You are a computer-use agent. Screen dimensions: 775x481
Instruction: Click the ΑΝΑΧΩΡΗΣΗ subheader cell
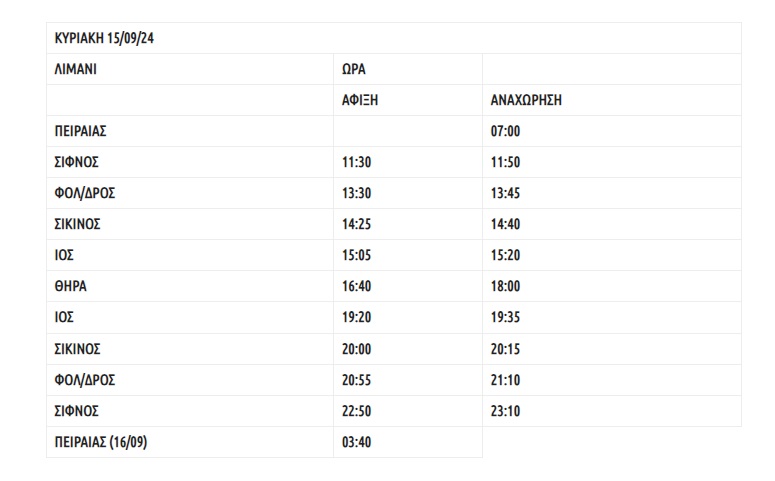pos(526,100)
